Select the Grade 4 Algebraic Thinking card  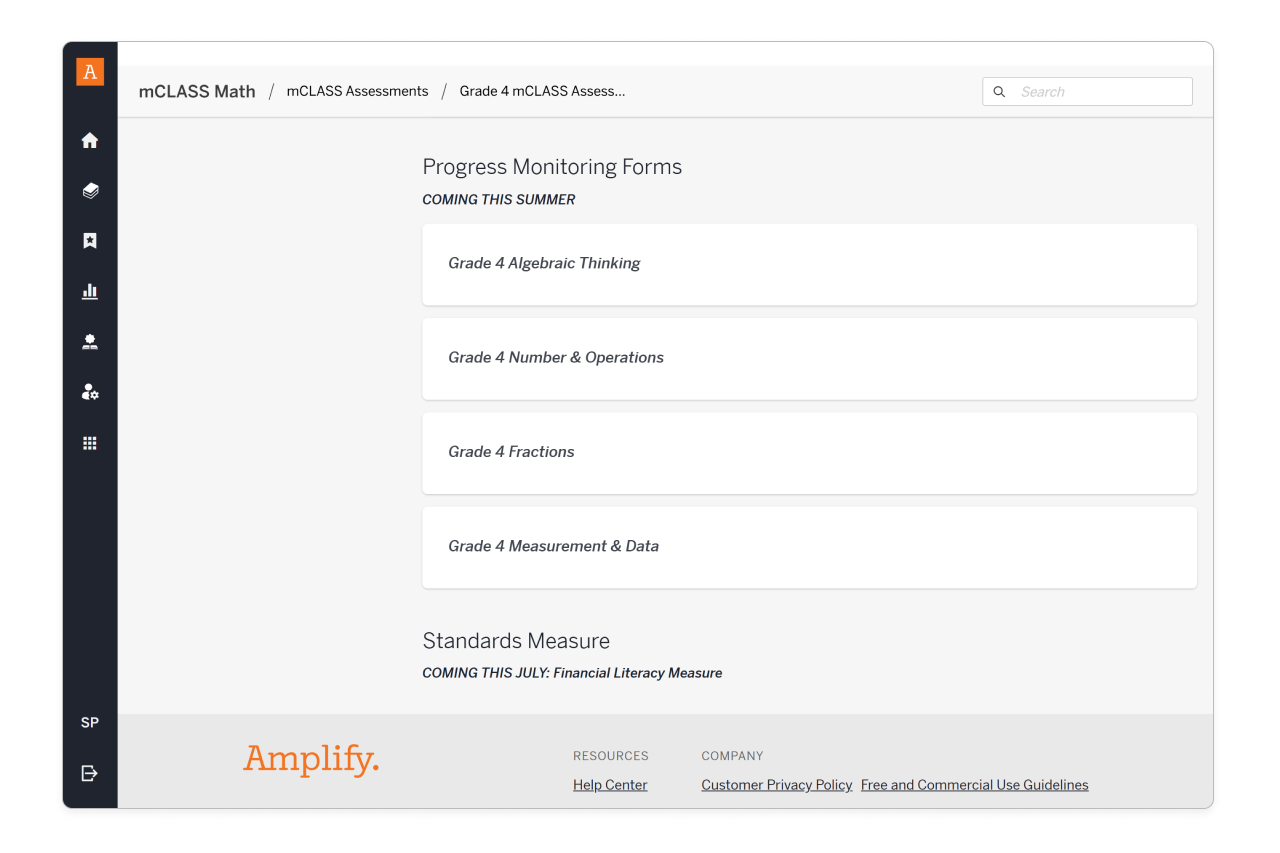coord(809,264)
